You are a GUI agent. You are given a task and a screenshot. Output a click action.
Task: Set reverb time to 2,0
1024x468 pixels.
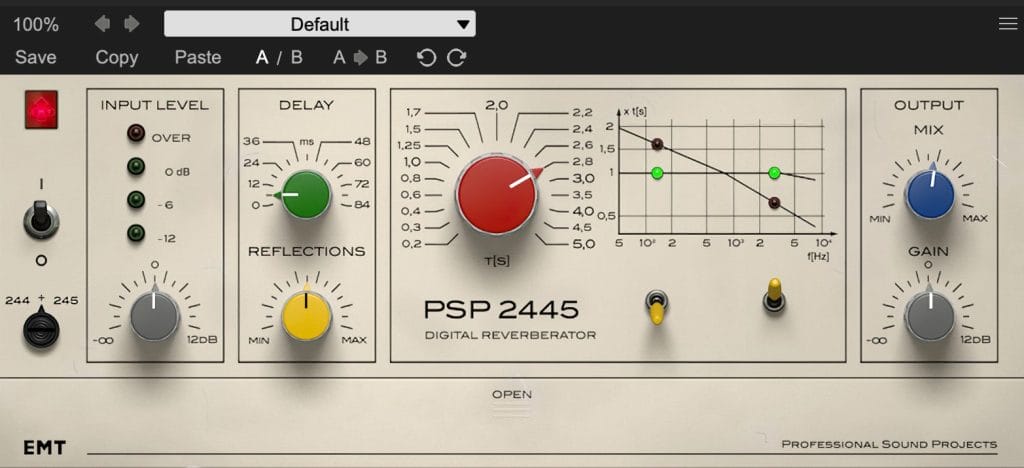click(x=496, y=104)
